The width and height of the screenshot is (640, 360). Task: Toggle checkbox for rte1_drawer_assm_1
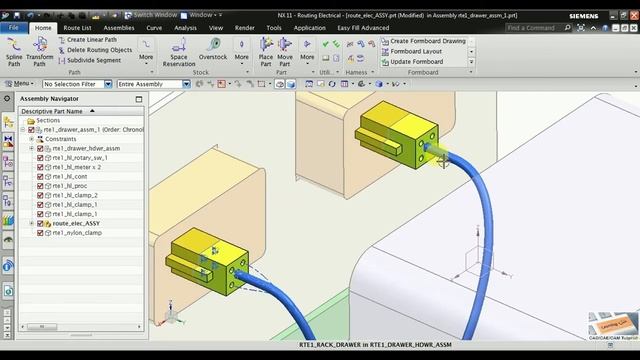point(31,130)
